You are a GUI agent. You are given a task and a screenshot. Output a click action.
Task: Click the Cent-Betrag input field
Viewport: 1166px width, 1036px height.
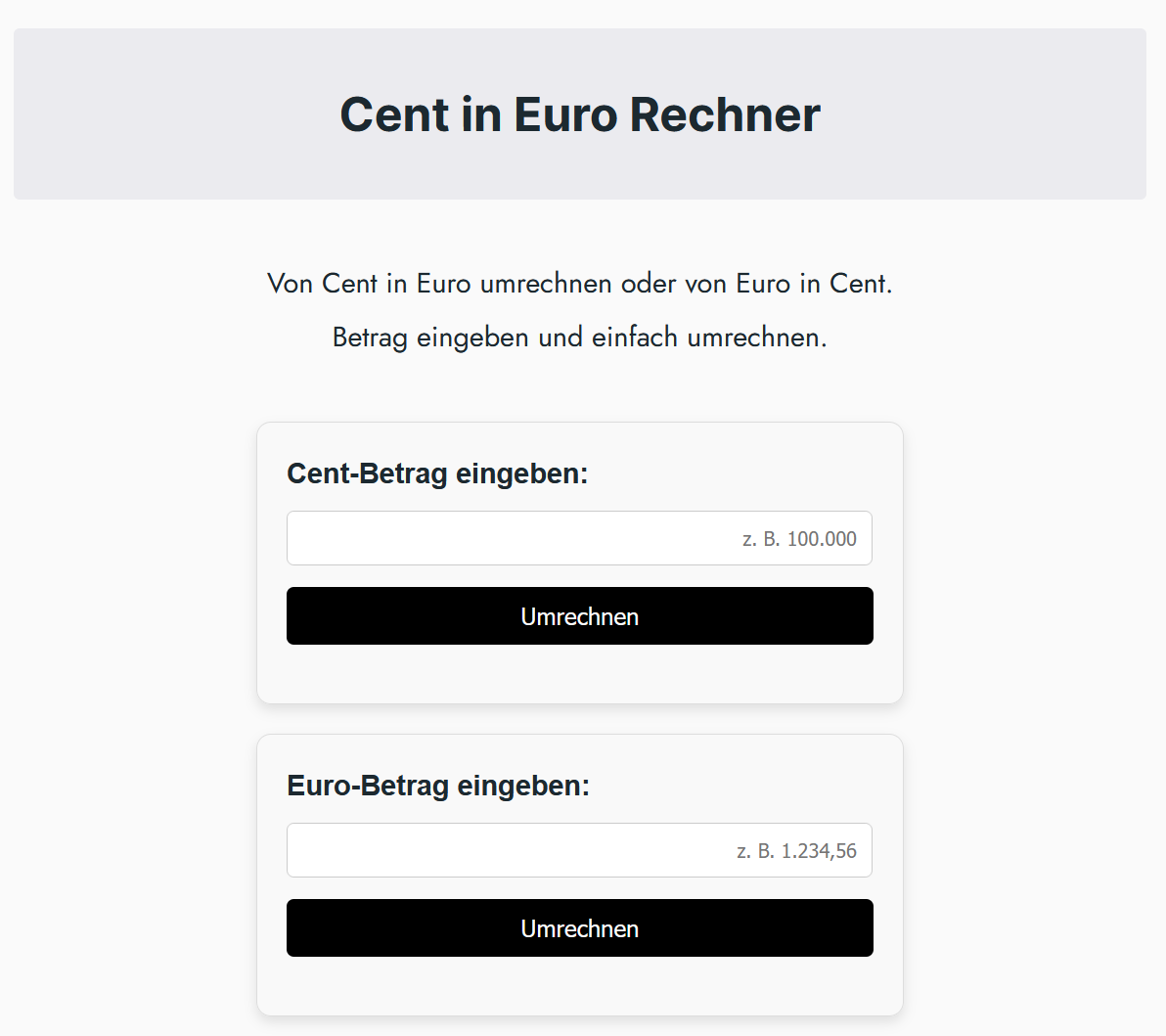(x=579, y=538)
